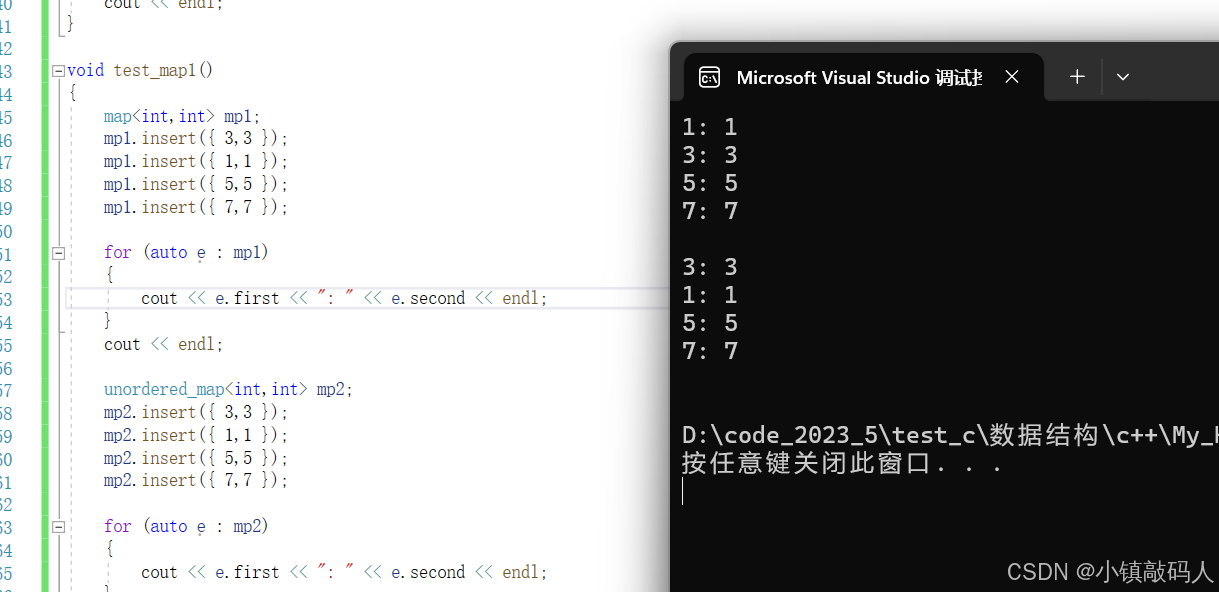1219x592 pixels.
Task: Click the 'mp1.insert({ 3,3 });' line
Action: click(x=196, y=138)
